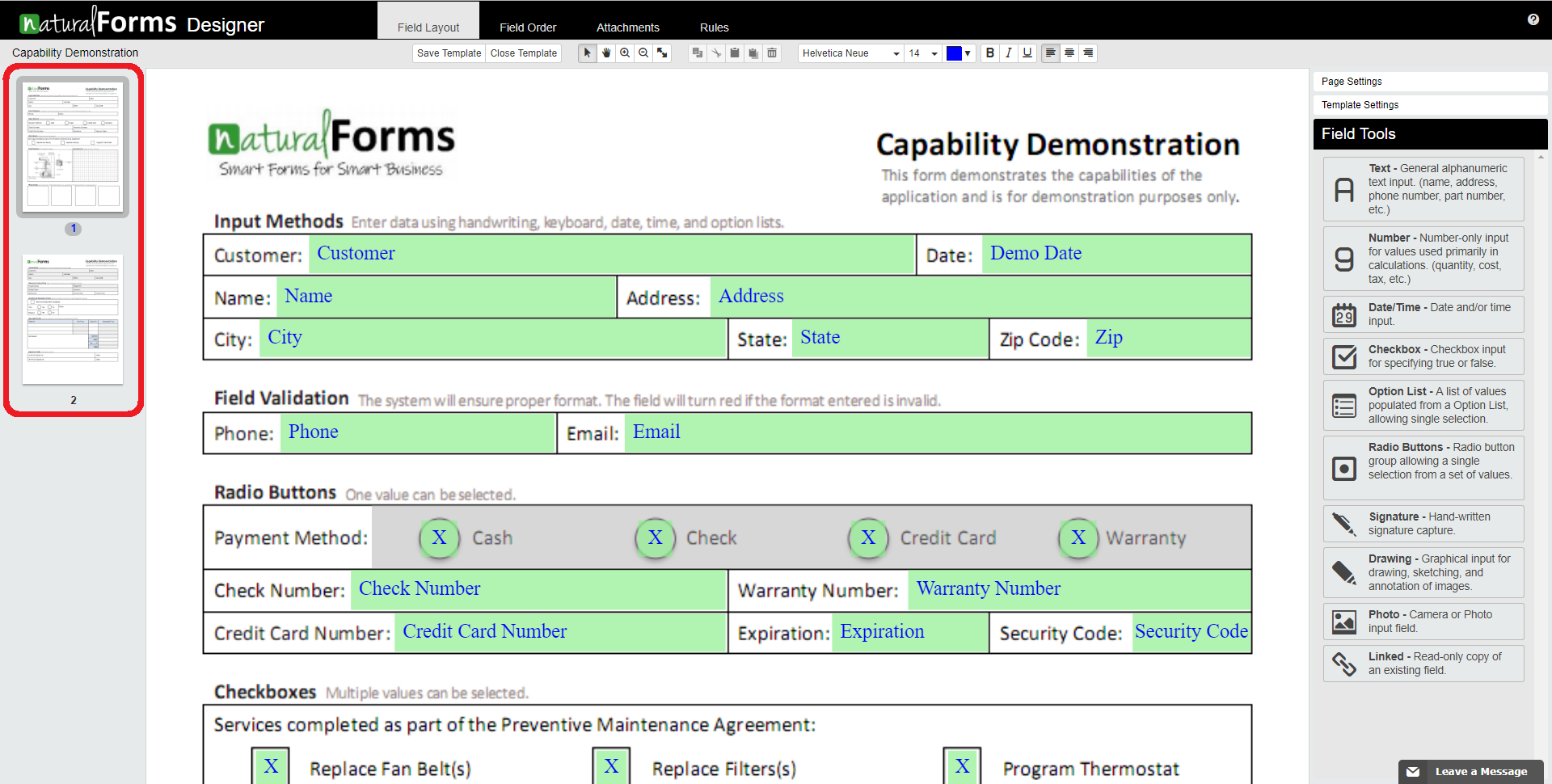Align text left

click(x=1050, y=53)
